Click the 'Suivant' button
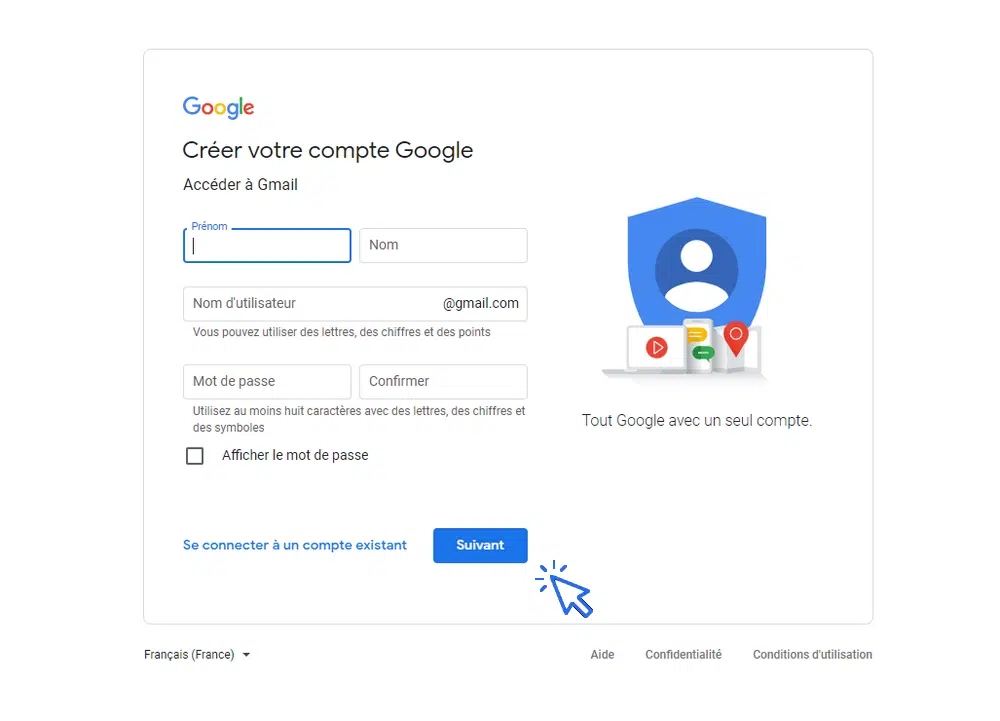The width and height of the screenshot is (1000, 721). click(x=480, y=545)
